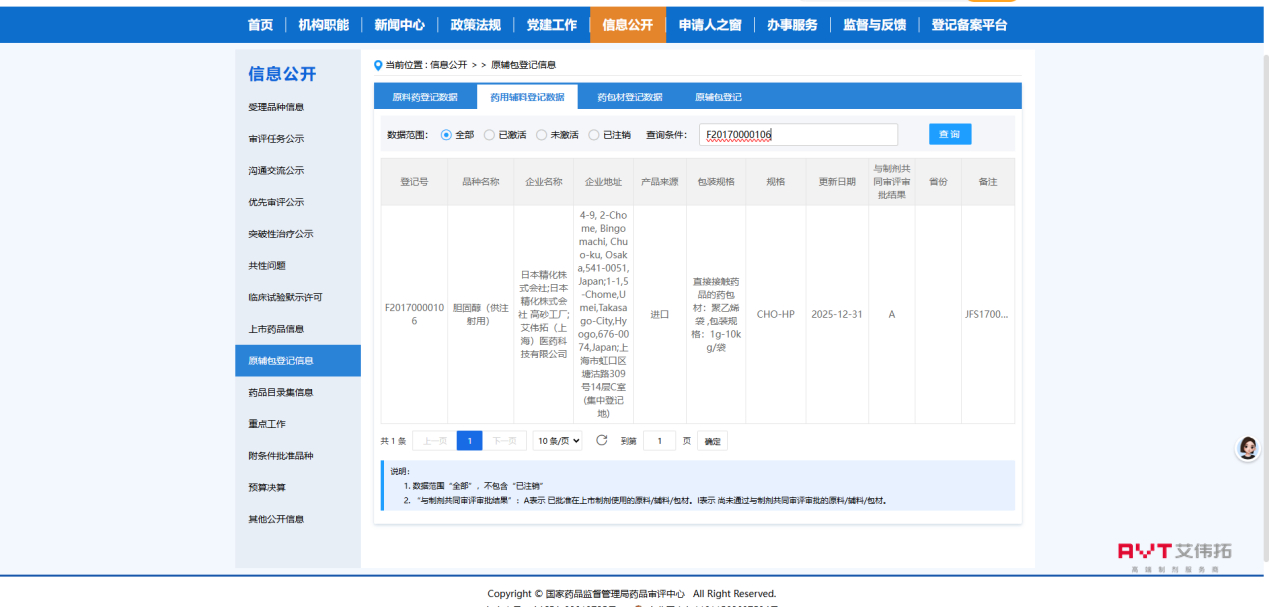Open 突破性治疗公示 in the sidebar
The height and width of the screenshot is (607, 1269).
298,234
